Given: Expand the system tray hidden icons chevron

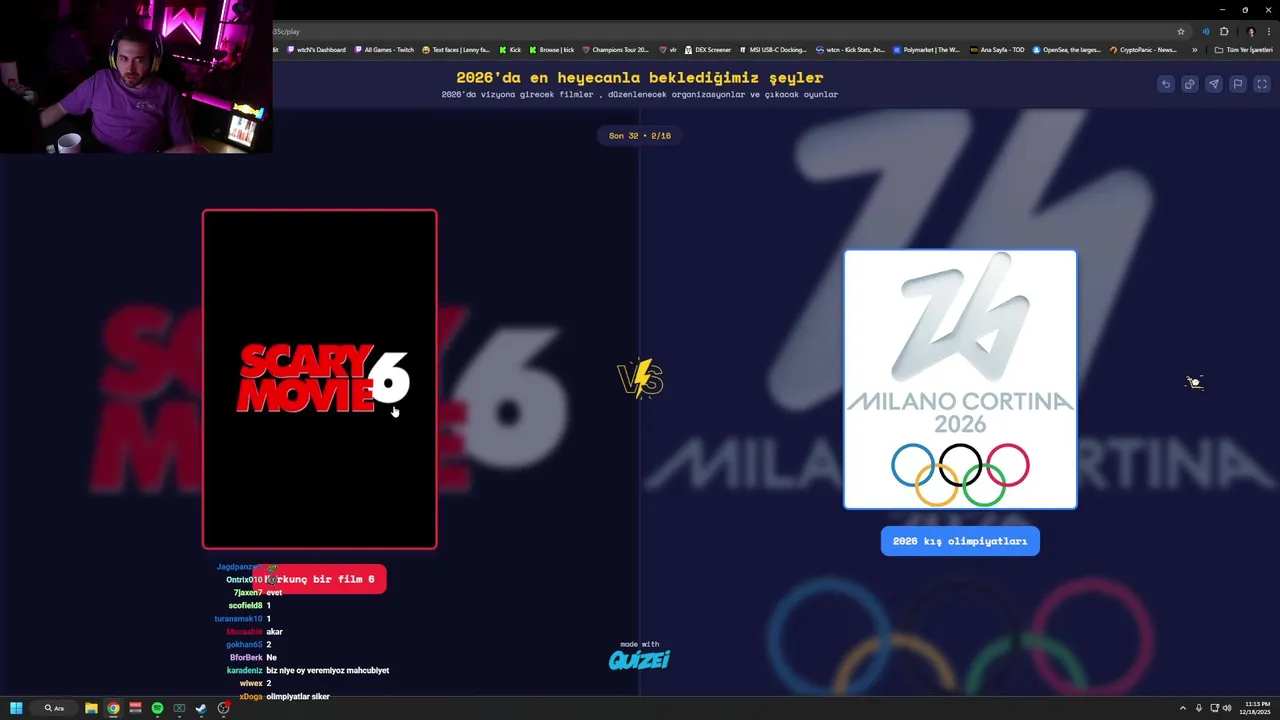Looking at the screenshot, I should (1182, 708).
